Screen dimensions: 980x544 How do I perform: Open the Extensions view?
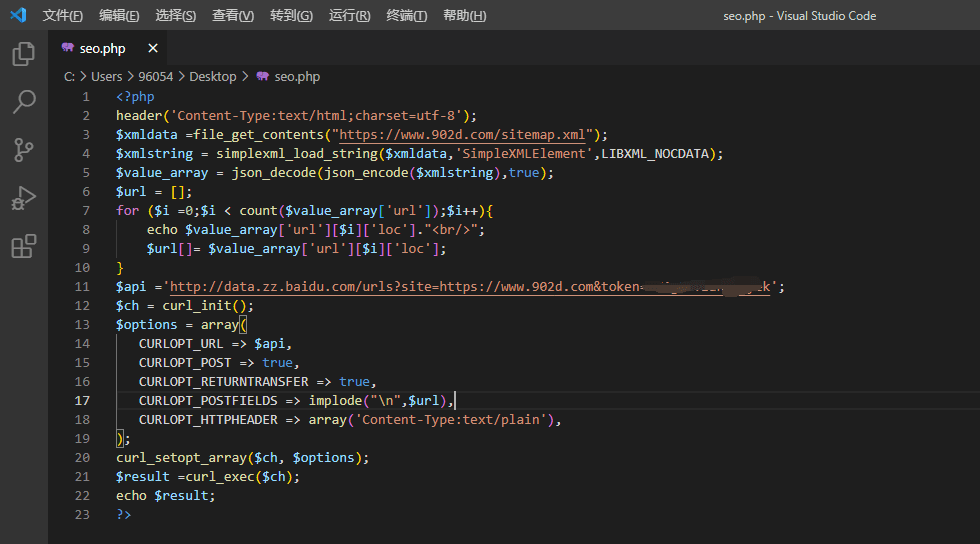click(x=23, y=246)
